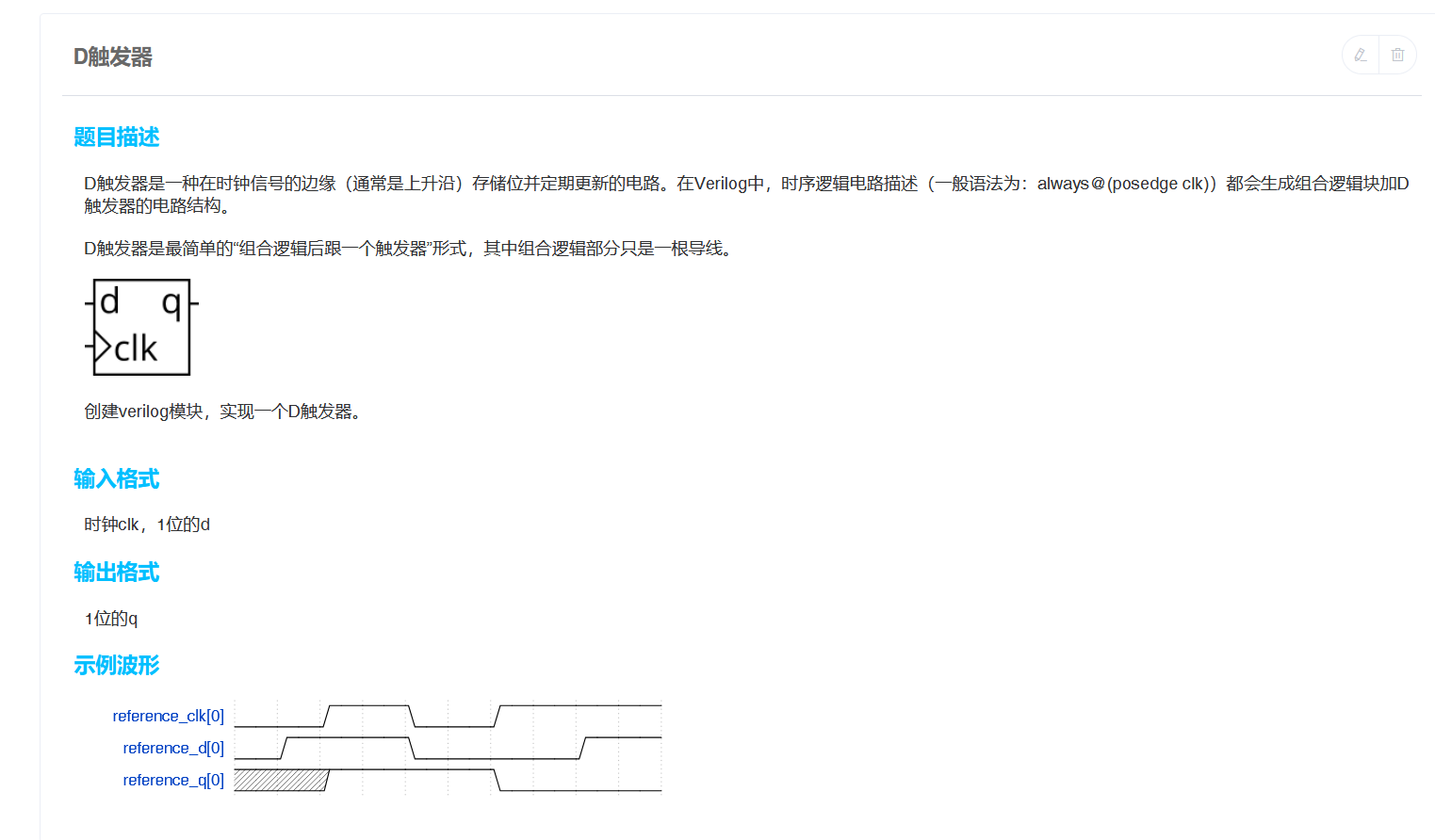Click the output text 1位的q
Screen dimensions: 1435x840
[111, 619]
